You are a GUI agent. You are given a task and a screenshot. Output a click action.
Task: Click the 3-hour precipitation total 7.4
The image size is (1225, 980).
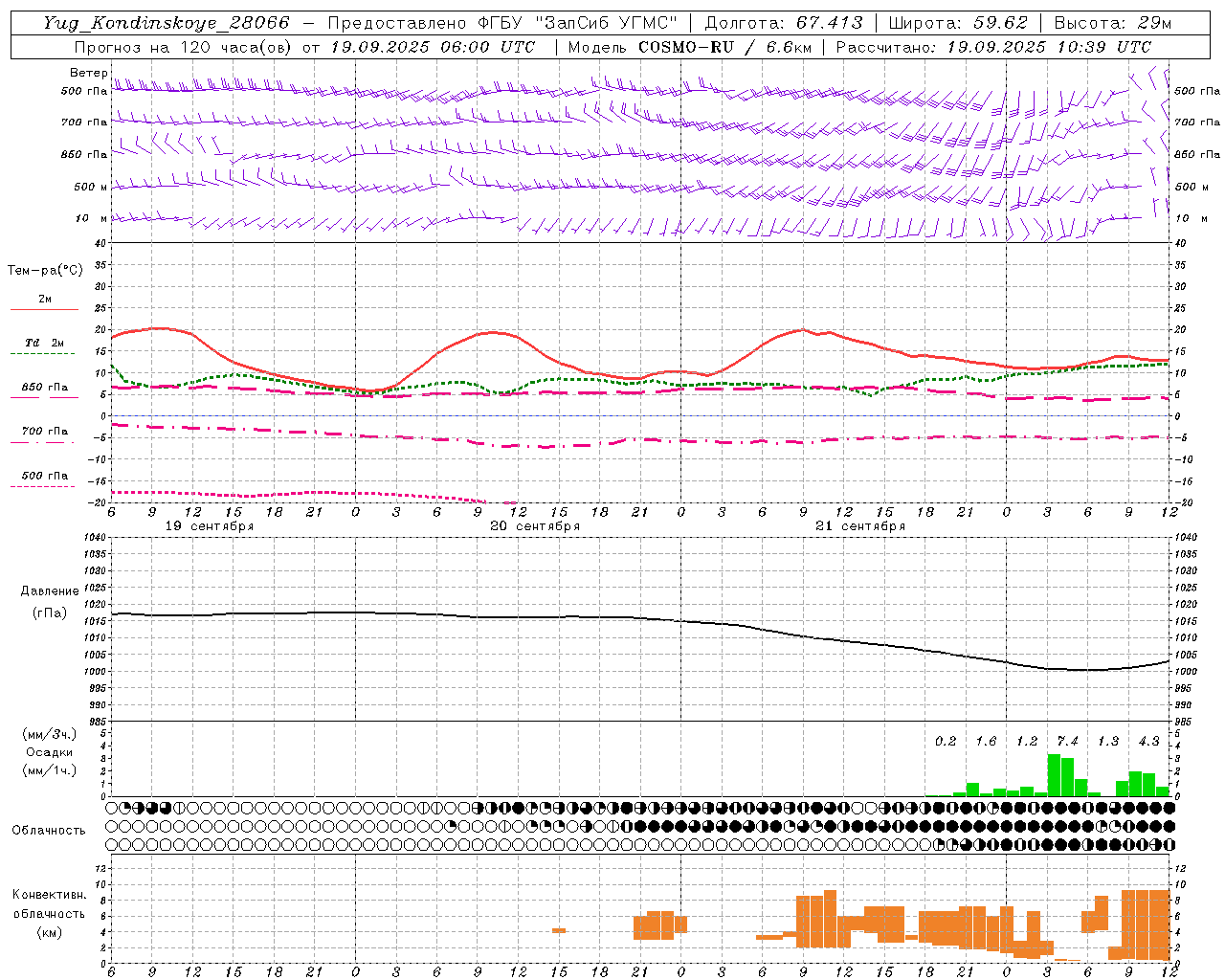point(1067,742)
